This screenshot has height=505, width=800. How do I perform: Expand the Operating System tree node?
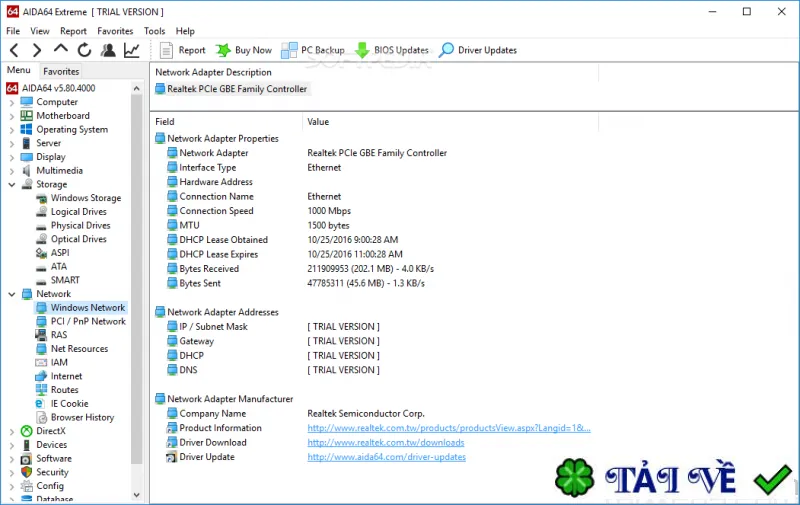(x=12, y=130)
